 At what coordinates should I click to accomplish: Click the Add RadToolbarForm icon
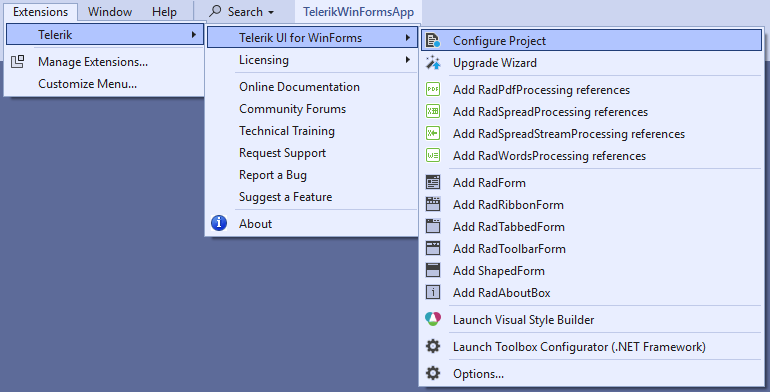(x=433, y=249)
